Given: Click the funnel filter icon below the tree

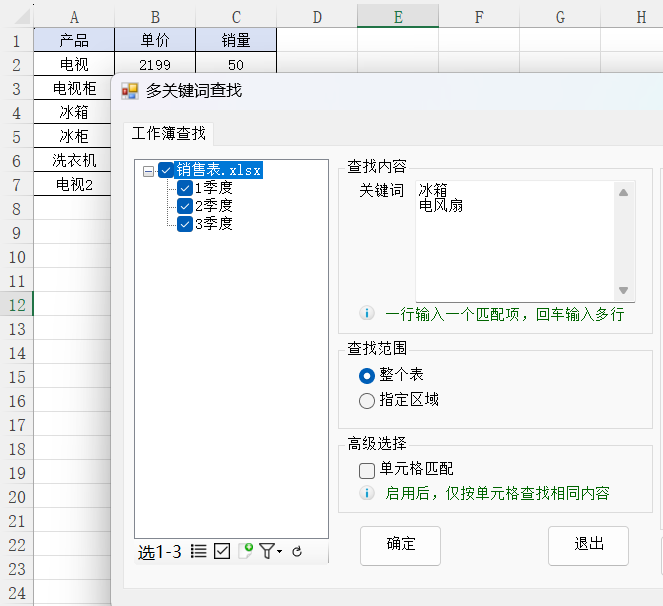Looking at the screenshot, I should pos(267,551).
